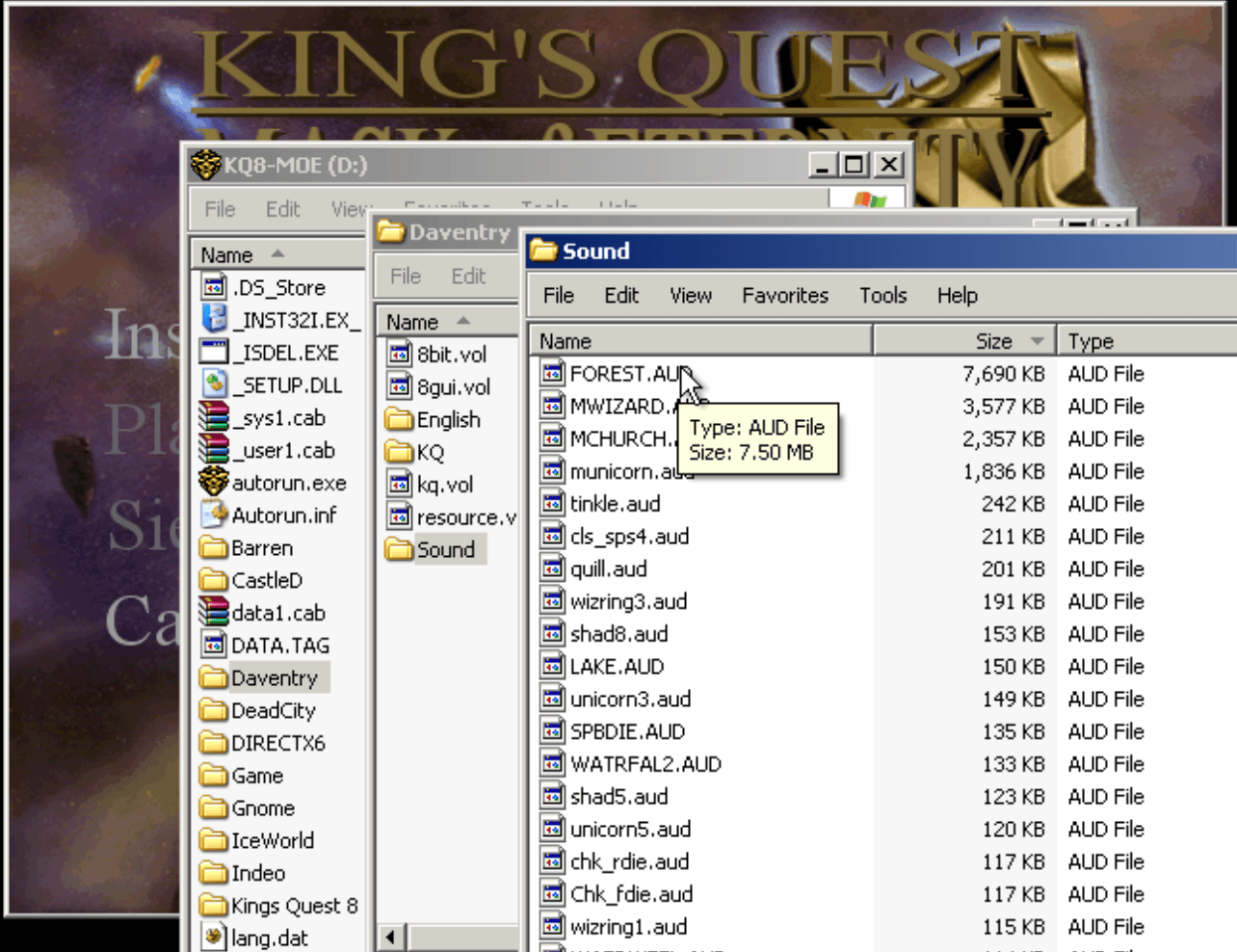Image resolution: width=1237 pixels, height=952 pixels.
Task: Select the Chk_fdie.aud file name
Action: (x=631, y=894)
